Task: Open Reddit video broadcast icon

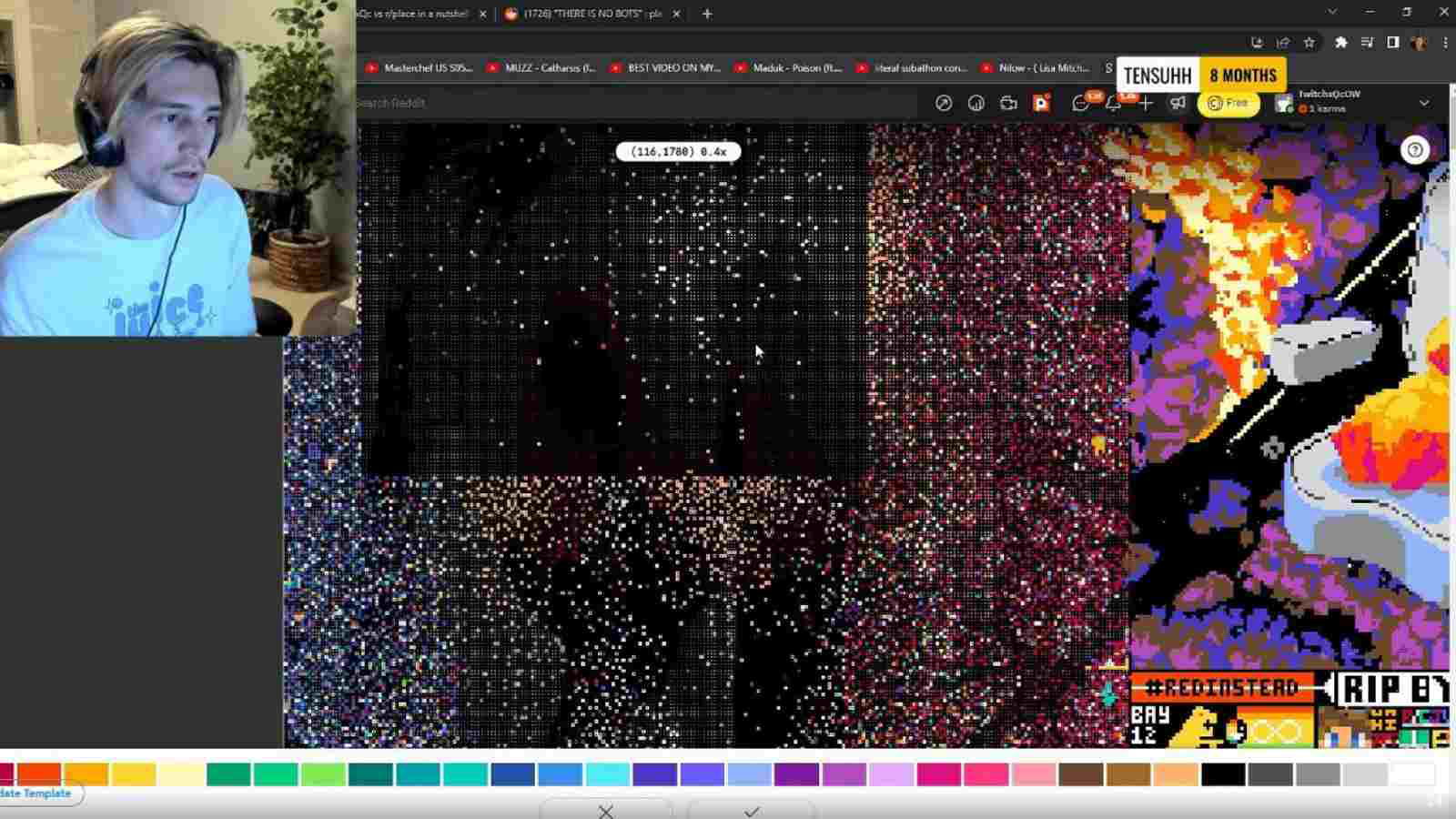Action: (1008, 103)
